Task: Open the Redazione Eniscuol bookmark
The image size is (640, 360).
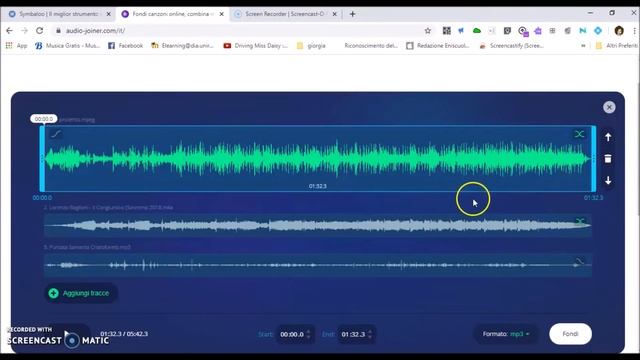Action: coord(438,46)
